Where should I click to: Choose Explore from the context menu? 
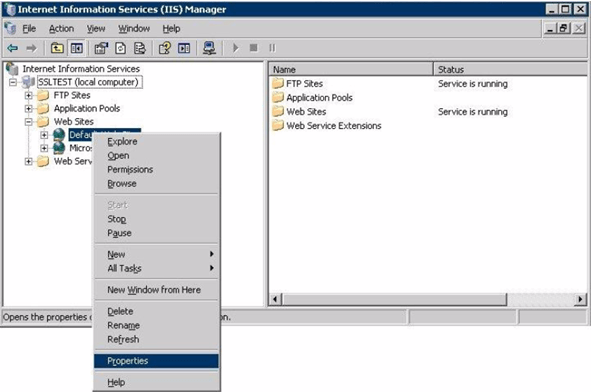pos(156,142)
